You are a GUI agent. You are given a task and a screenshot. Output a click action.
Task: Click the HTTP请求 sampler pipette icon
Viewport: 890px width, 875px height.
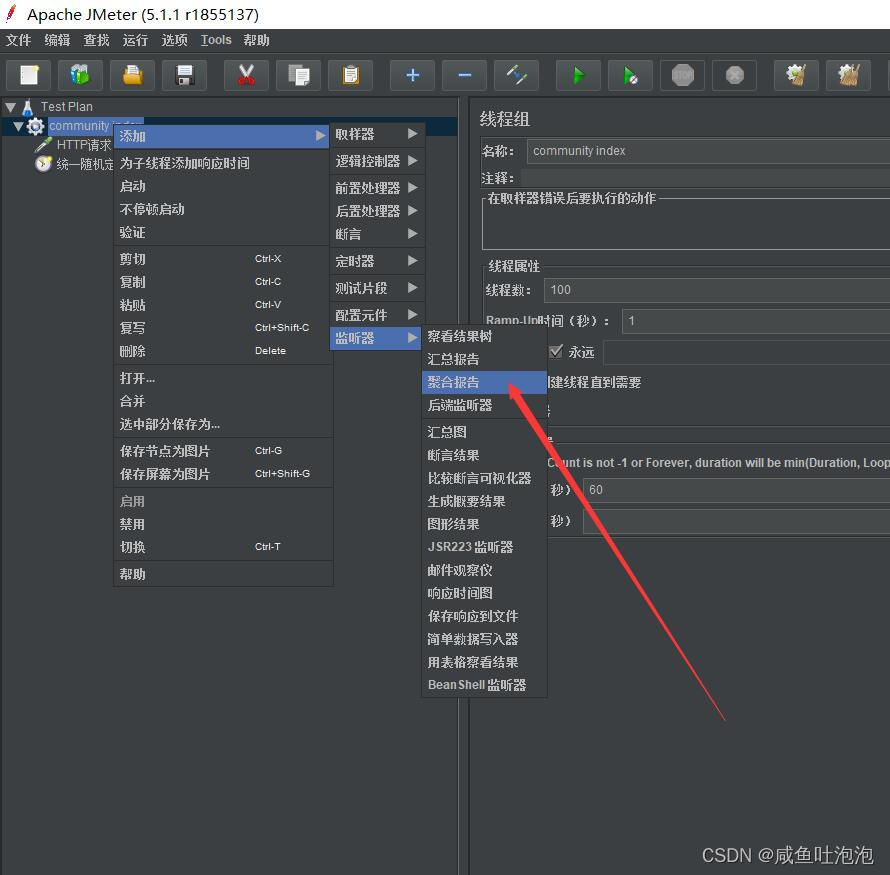pyautogui.click(x=44, y=145)
